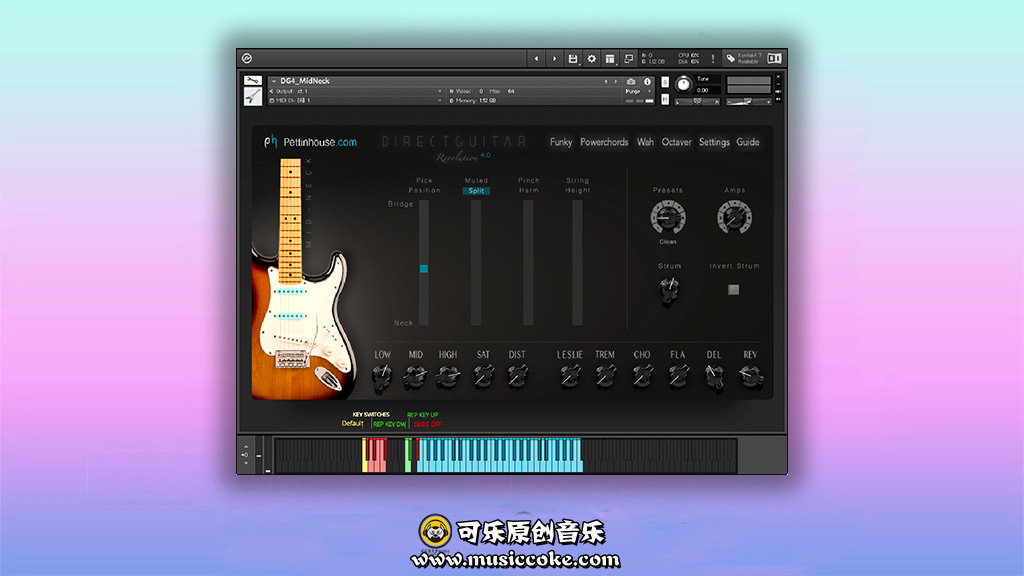Solo the instrument with the S button
This screenshot has height=576, width=1024.
pos(665,82)
